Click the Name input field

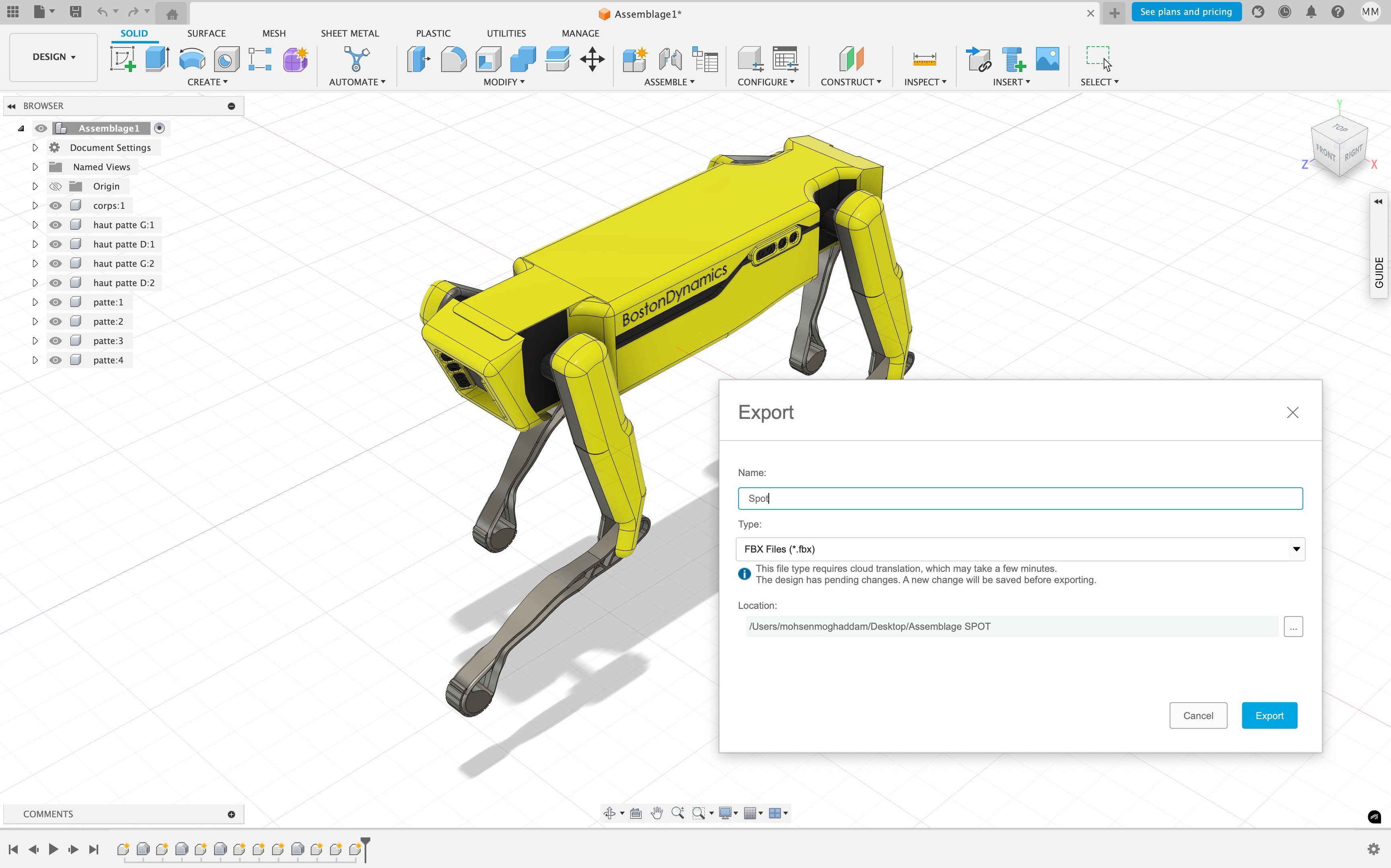[1020, 498]
